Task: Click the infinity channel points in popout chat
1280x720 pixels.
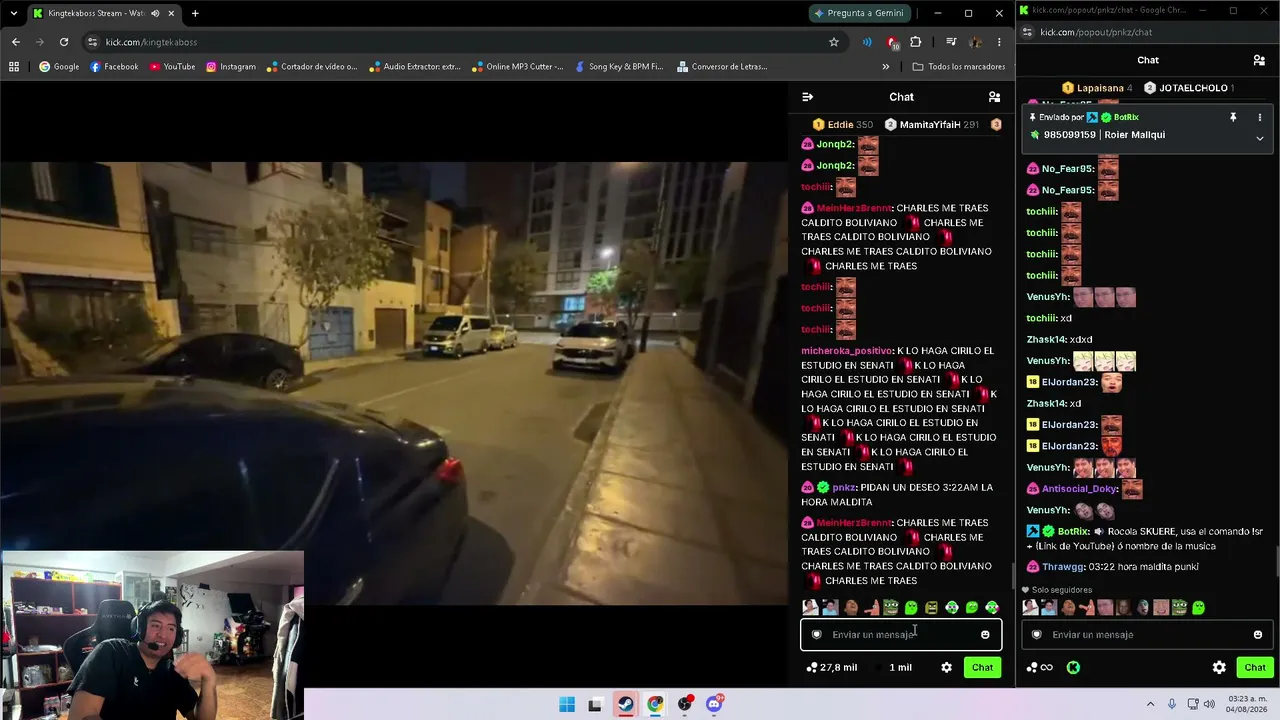Action: pyautogui.click(x=1040, y=667)
